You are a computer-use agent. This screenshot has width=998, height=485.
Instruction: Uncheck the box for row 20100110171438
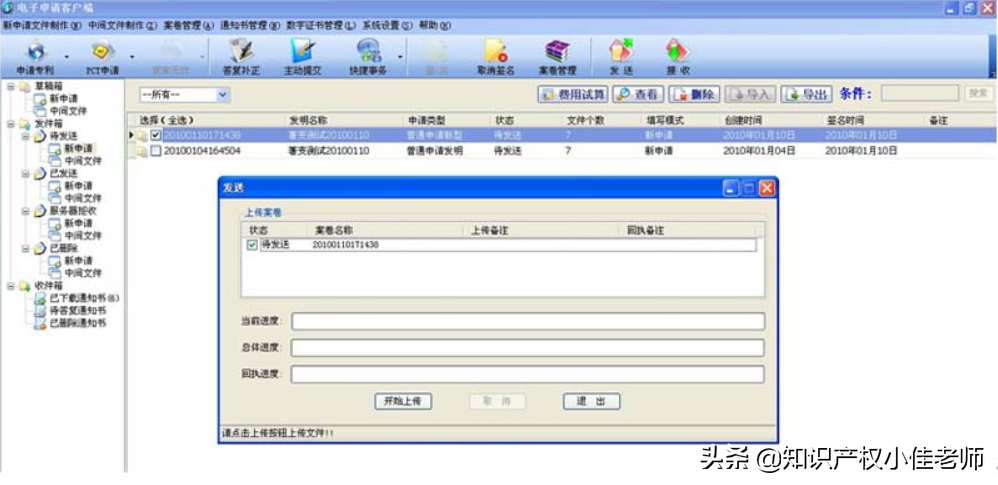[156, 135]
